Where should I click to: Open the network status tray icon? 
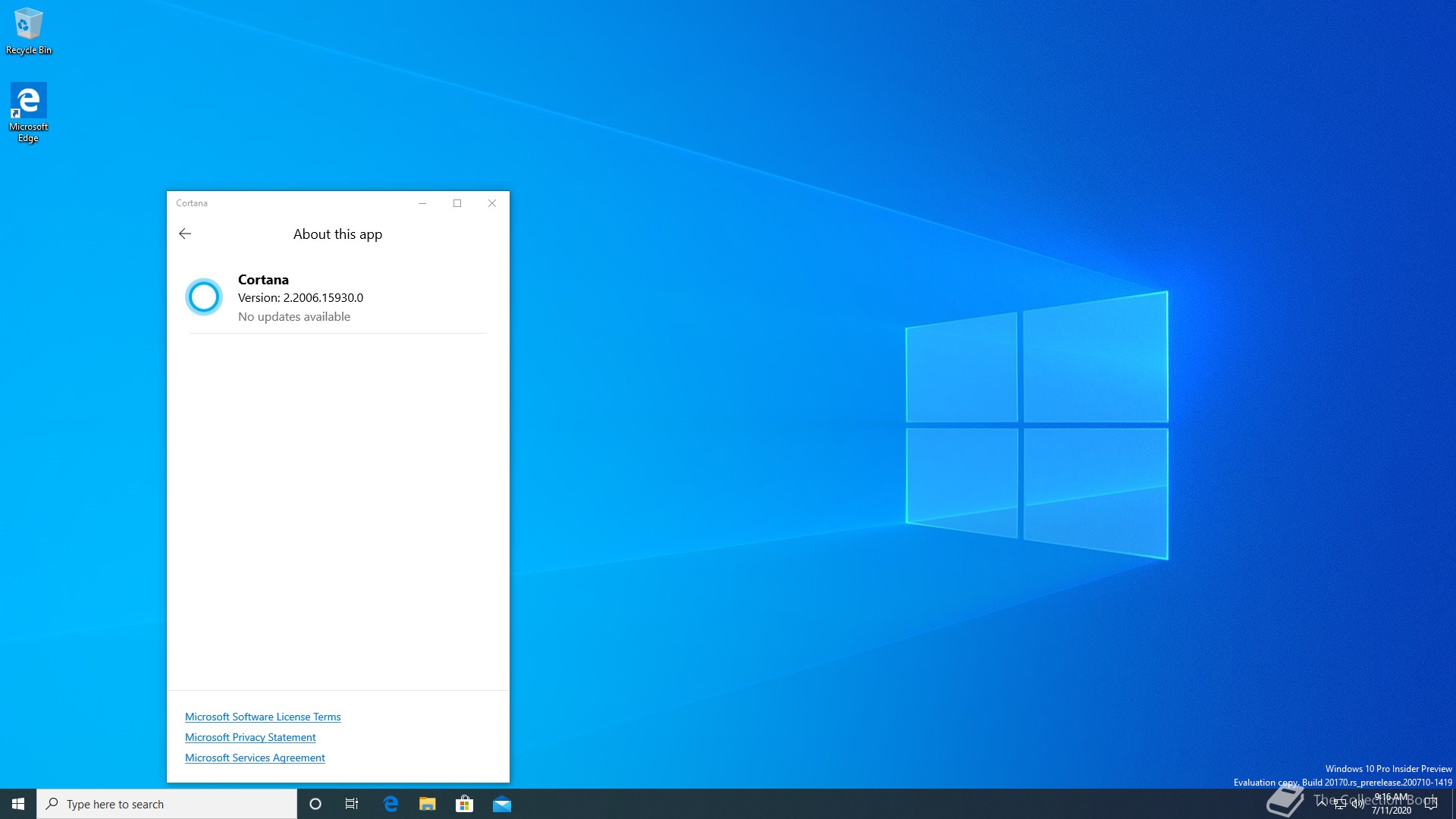[x=1340, y=804]
